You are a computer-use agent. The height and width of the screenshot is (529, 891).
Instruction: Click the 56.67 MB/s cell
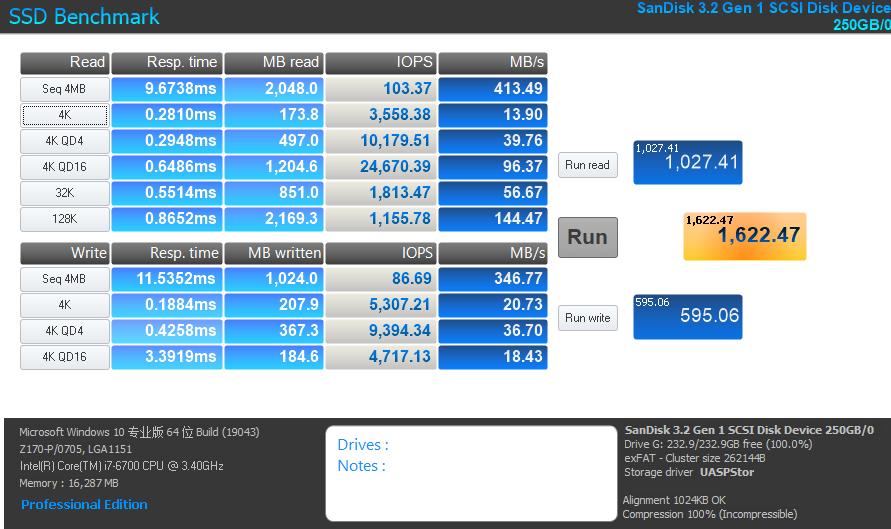[x=493, y=193]
